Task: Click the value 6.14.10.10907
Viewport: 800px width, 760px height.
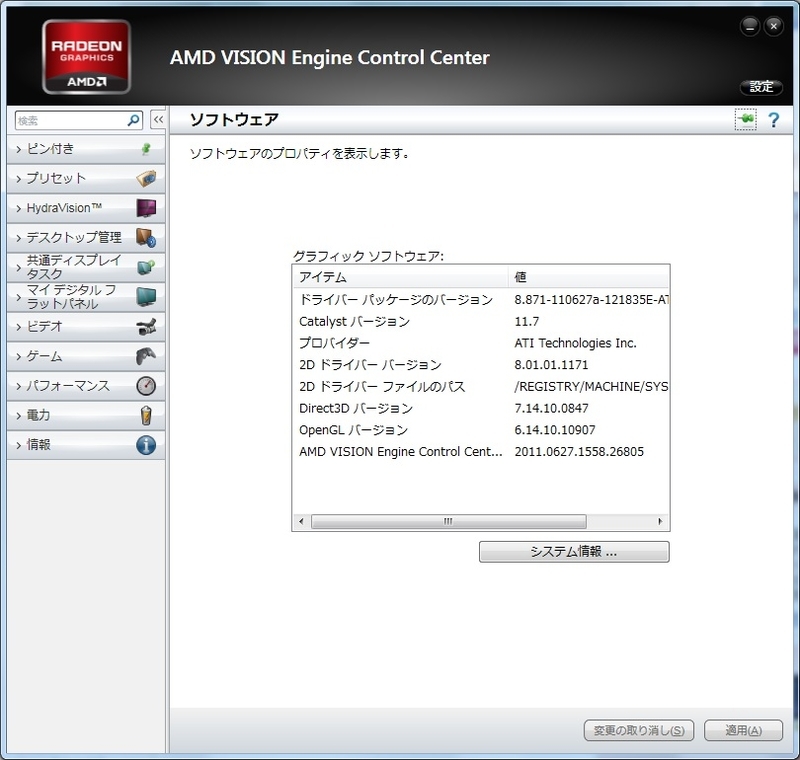Action: [x=555, y=430]
